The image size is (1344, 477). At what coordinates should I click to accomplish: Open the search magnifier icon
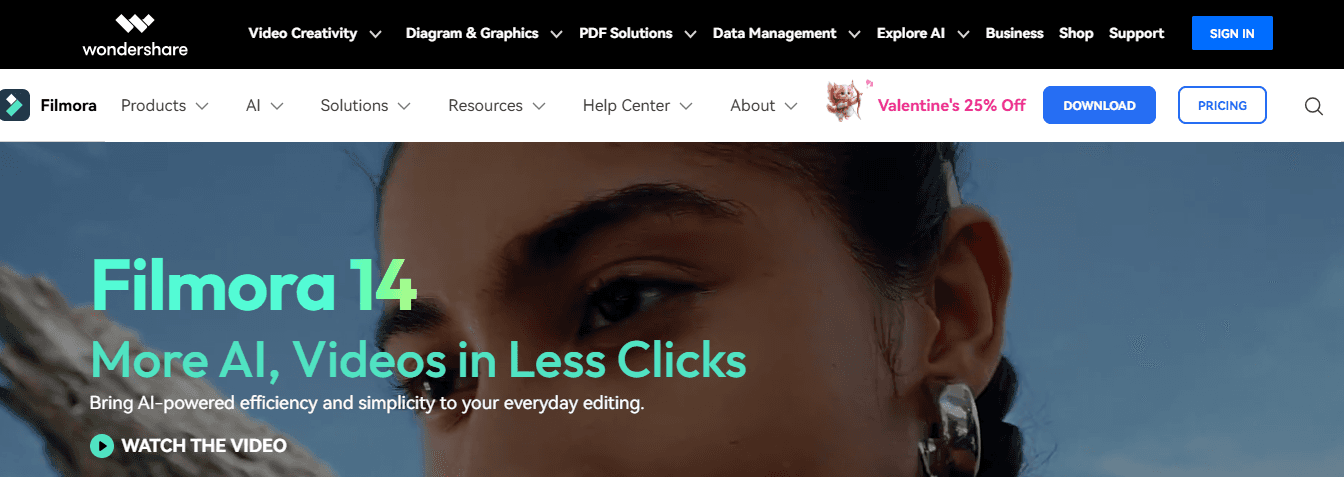[x=1314, y=105]
